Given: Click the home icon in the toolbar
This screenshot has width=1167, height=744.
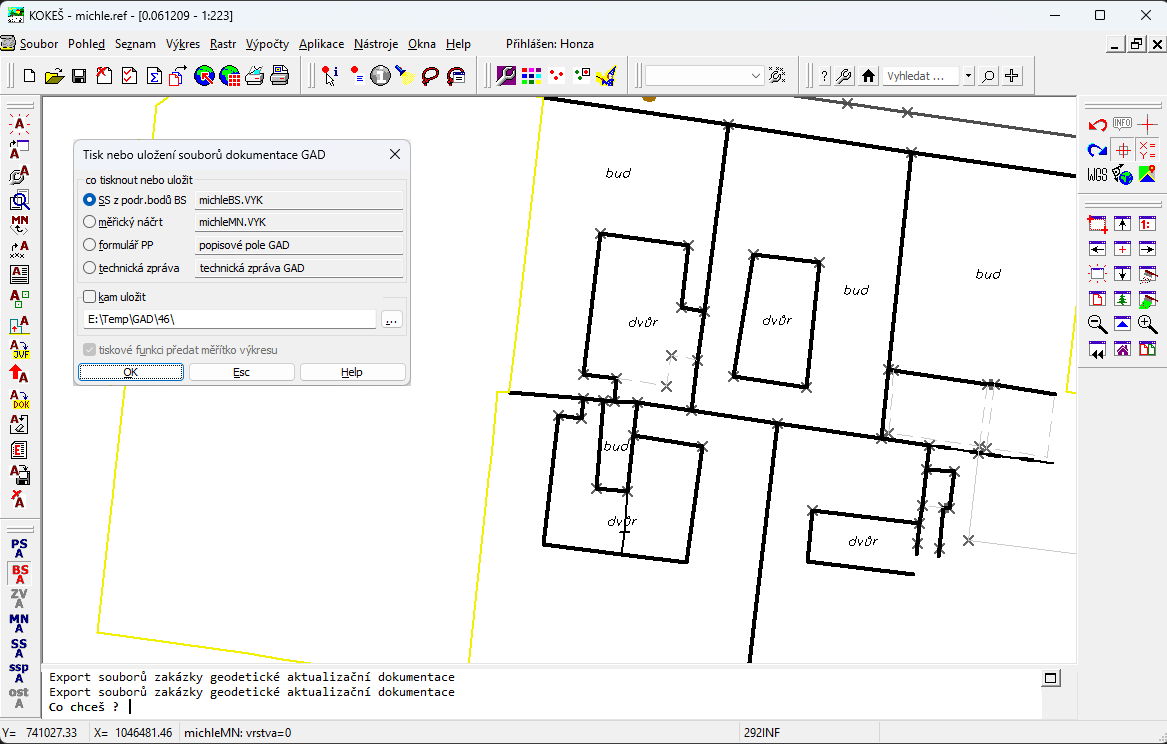Looking at the screenshot, I should [868, 76].
